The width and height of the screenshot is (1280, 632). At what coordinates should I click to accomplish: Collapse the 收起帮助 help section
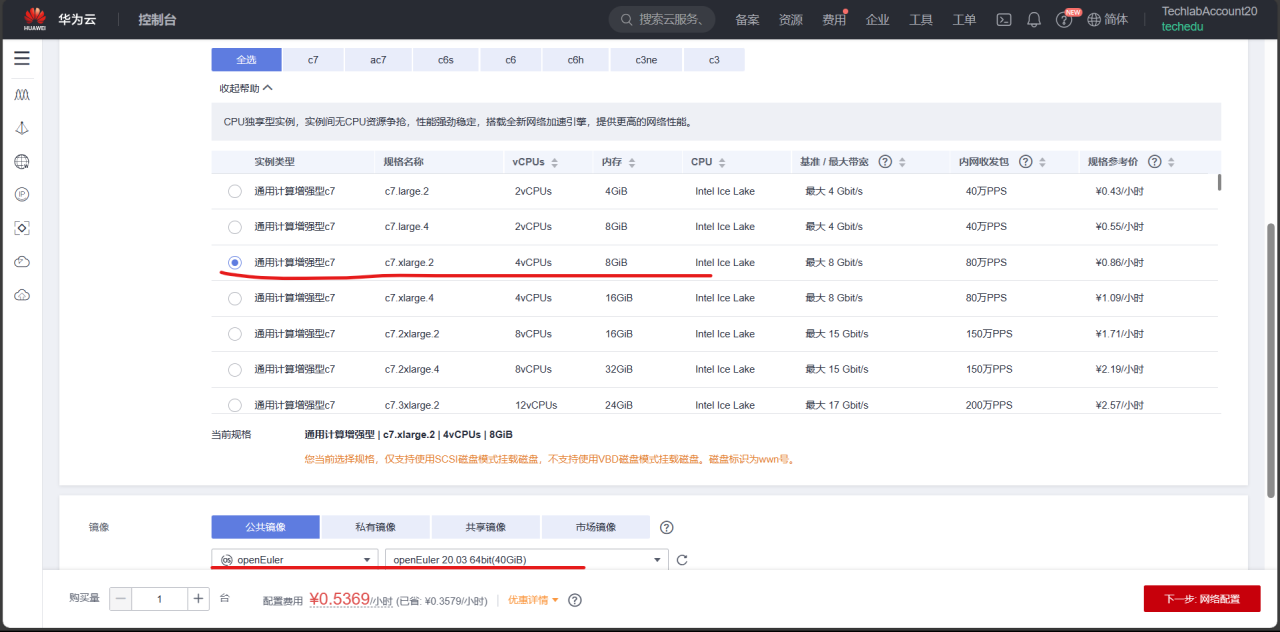(x=245, y=88)
